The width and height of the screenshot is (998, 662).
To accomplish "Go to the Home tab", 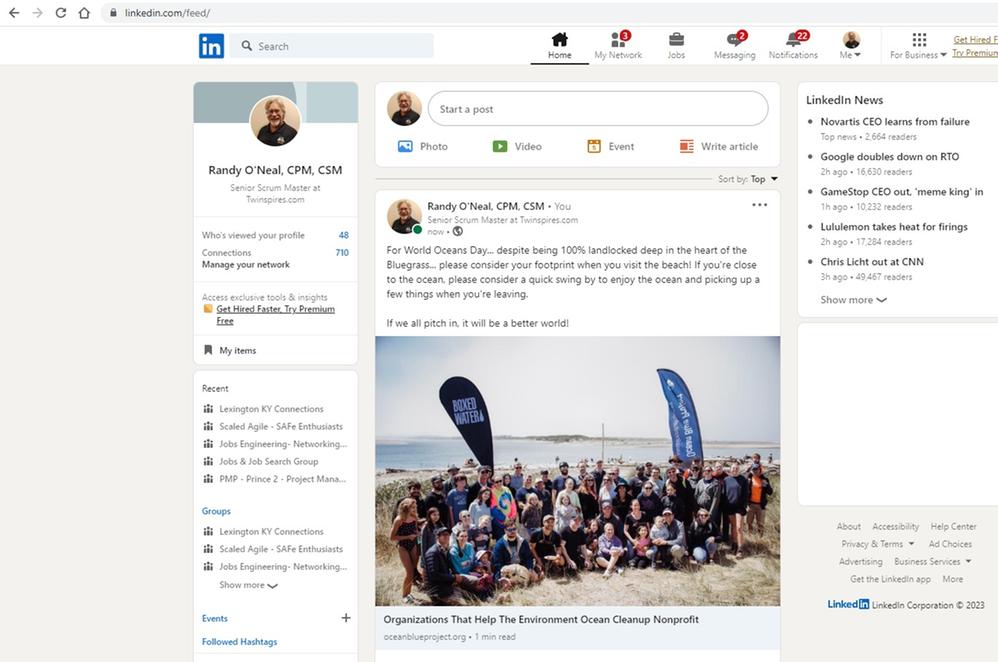I will (x=559, y=46).
